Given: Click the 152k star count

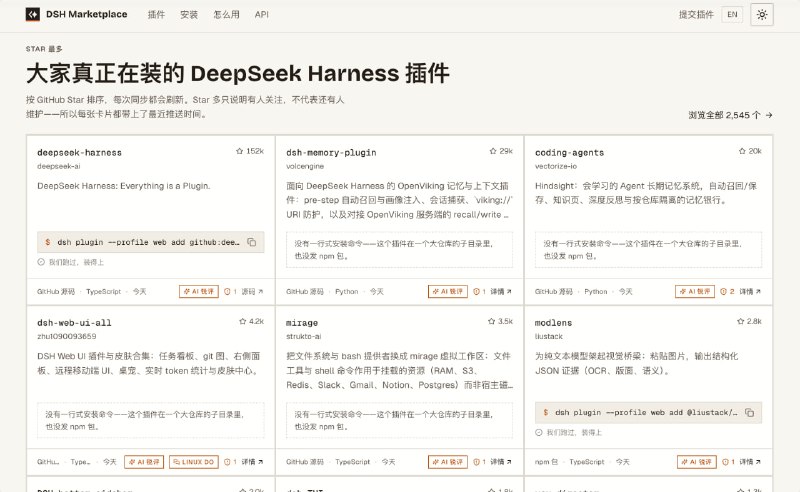Looking at the screenshot, I should (255, 151).
